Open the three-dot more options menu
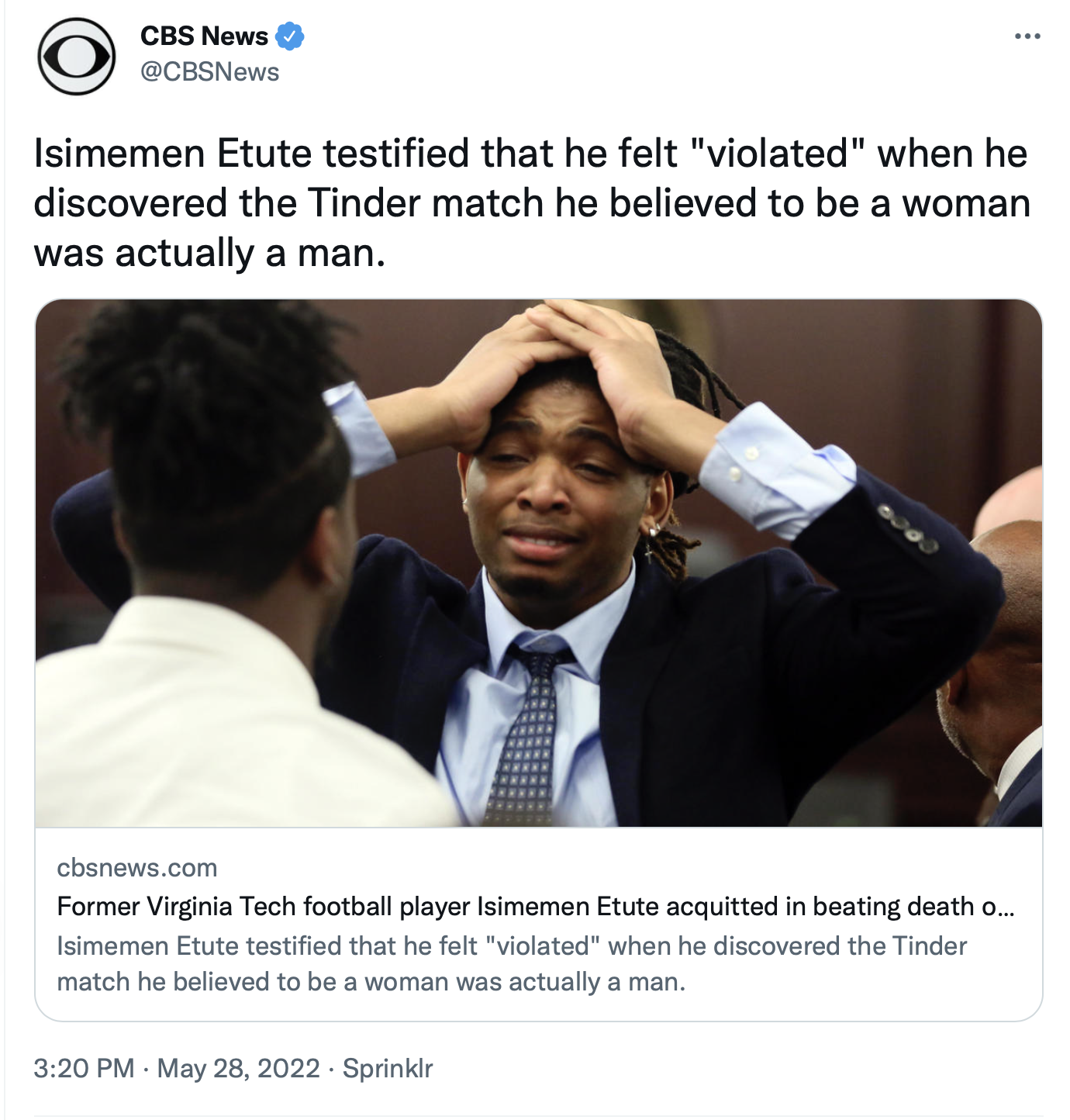Image resolution: width=1070 pixels, height=1120 pixels. tap(1027, 36)
